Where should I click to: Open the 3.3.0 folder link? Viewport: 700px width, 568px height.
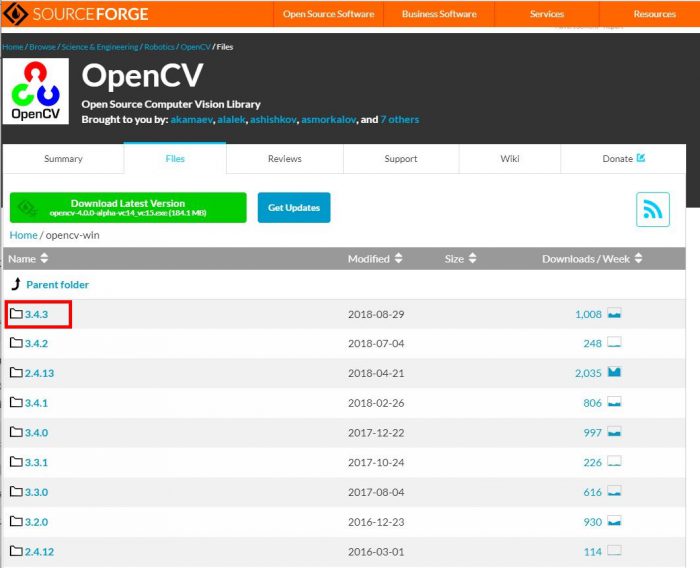point(36,492)
